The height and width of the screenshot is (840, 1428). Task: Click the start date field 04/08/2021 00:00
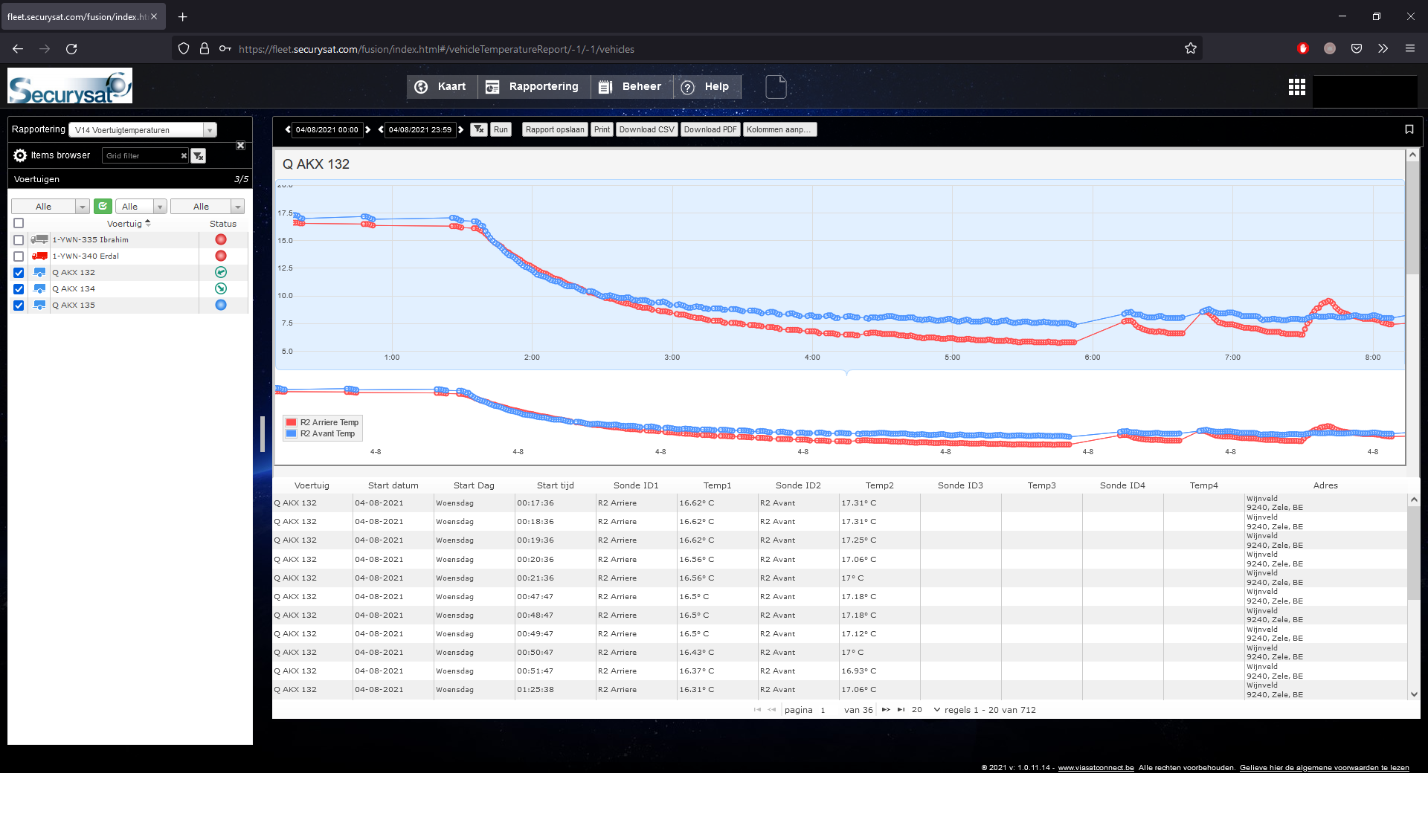327,129
